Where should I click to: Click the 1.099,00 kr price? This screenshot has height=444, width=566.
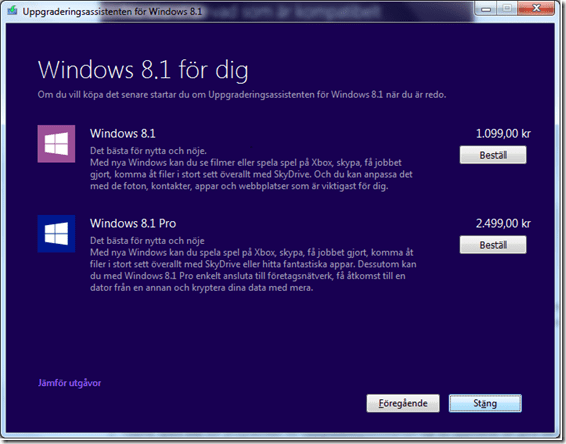coord(503,134)
